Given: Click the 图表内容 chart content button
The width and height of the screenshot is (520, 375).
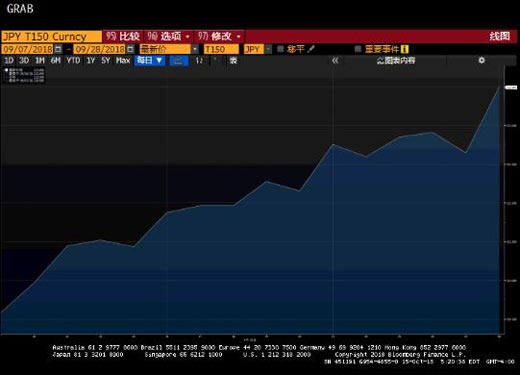Looking at the screenshot, I should tap(396, 61).
